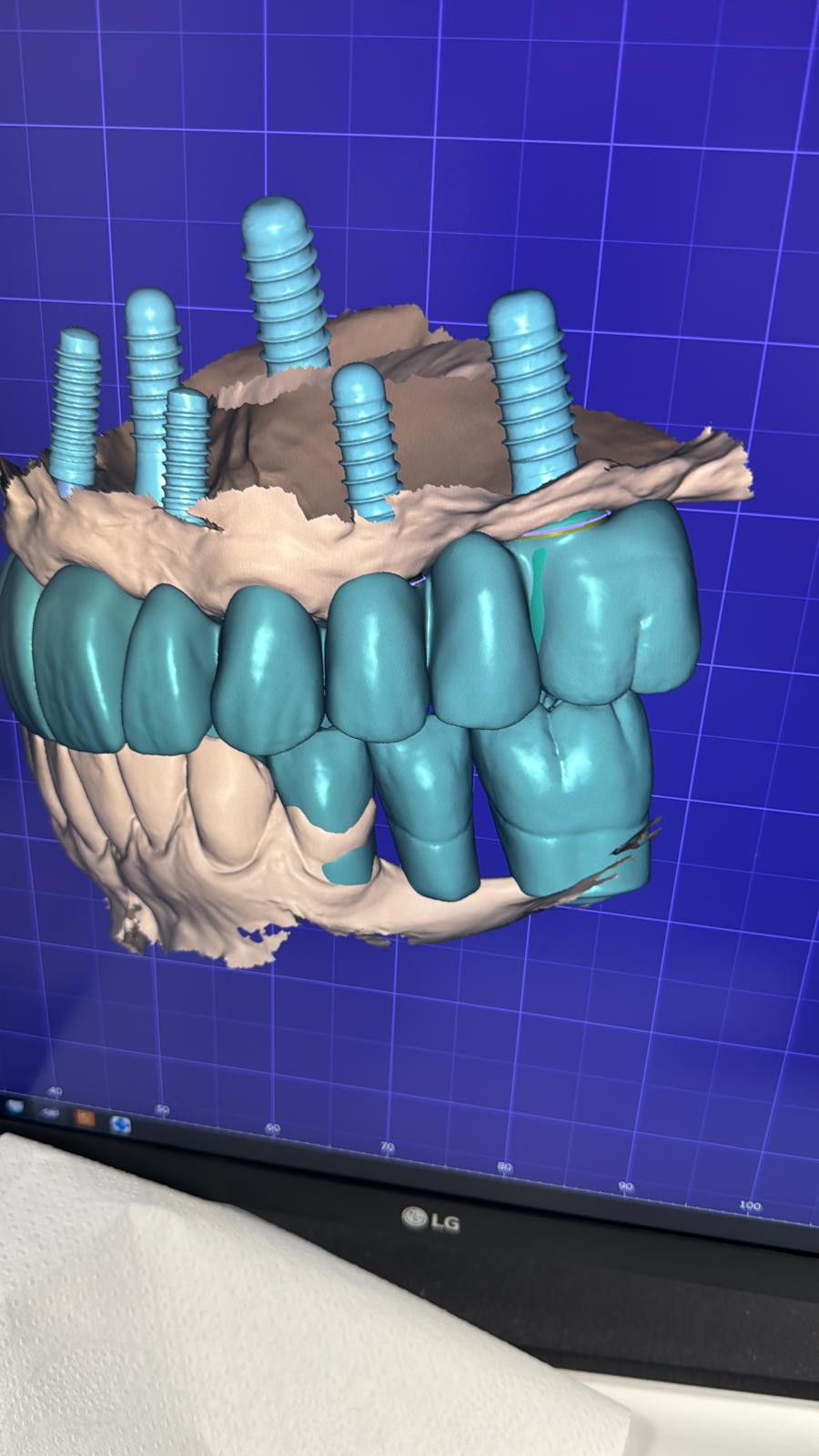The height and width of the screenshot is (1456, 819).
Task: Click the gray taskbar icon beside the orange one
Action: click(x=50, y=1112)
